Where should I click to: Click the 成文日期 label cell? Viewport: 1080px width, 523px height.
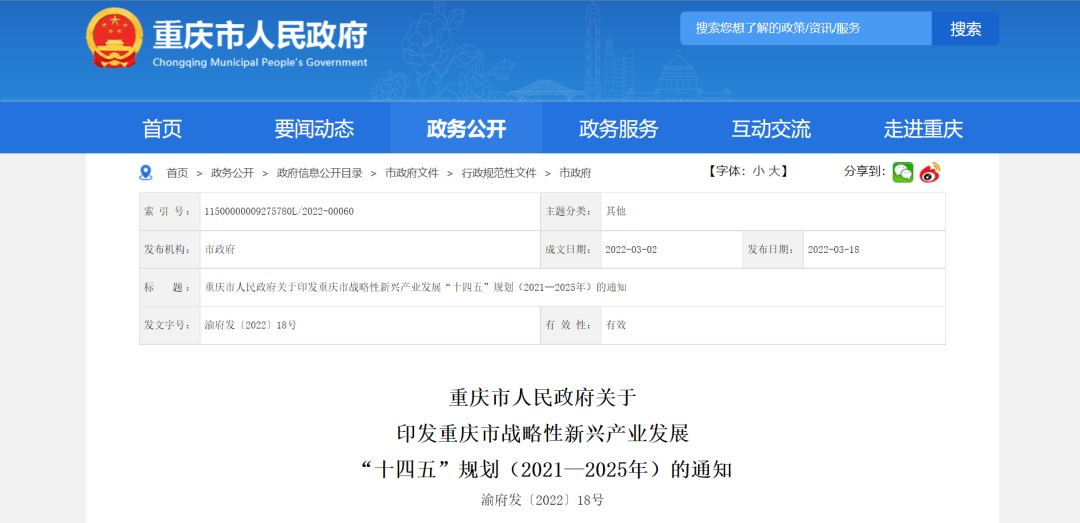(570, 249)
